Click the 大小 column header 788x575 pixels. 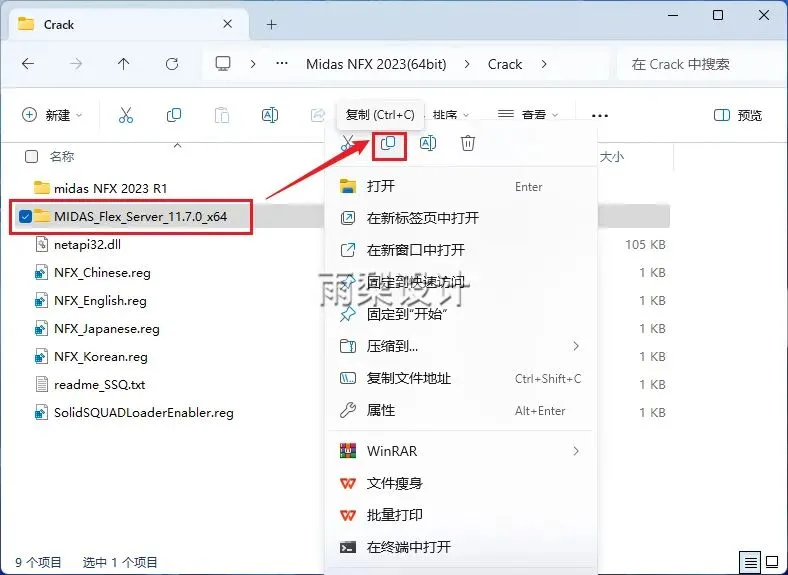[612, 157]
